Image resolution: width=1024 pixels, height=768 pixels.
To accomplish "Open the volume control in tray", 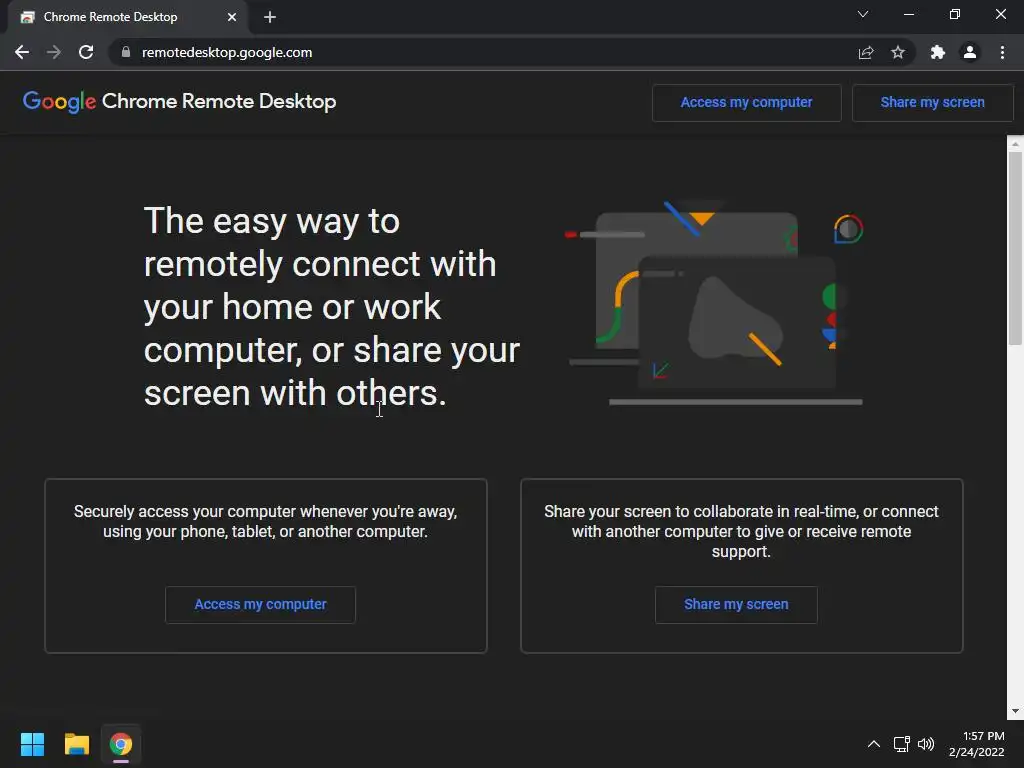I will [x=926, y=744].
